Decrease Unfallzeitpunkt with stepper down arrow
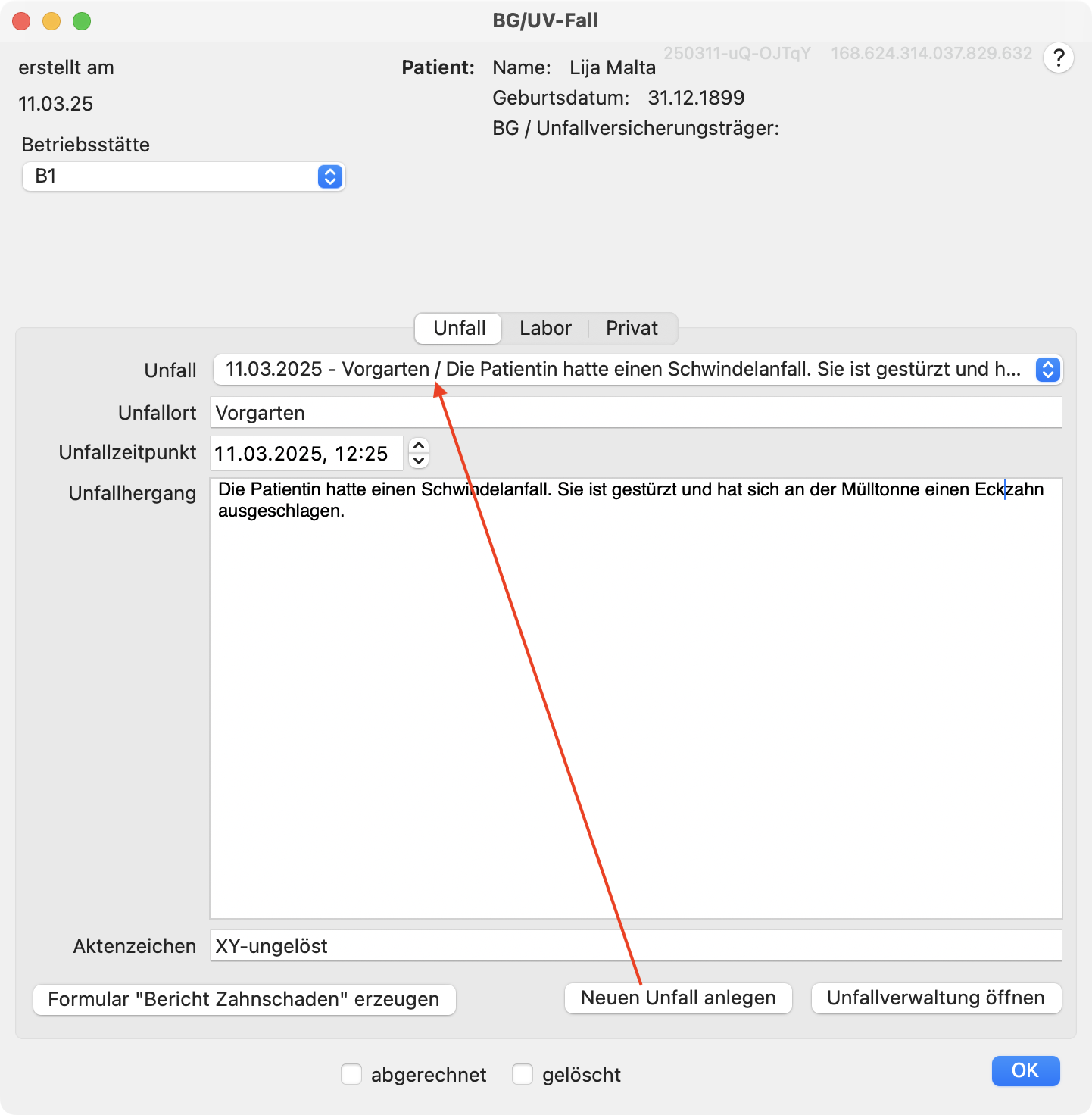The width and height of the screenshot is (1092, 1115). [x=419, y=461]
